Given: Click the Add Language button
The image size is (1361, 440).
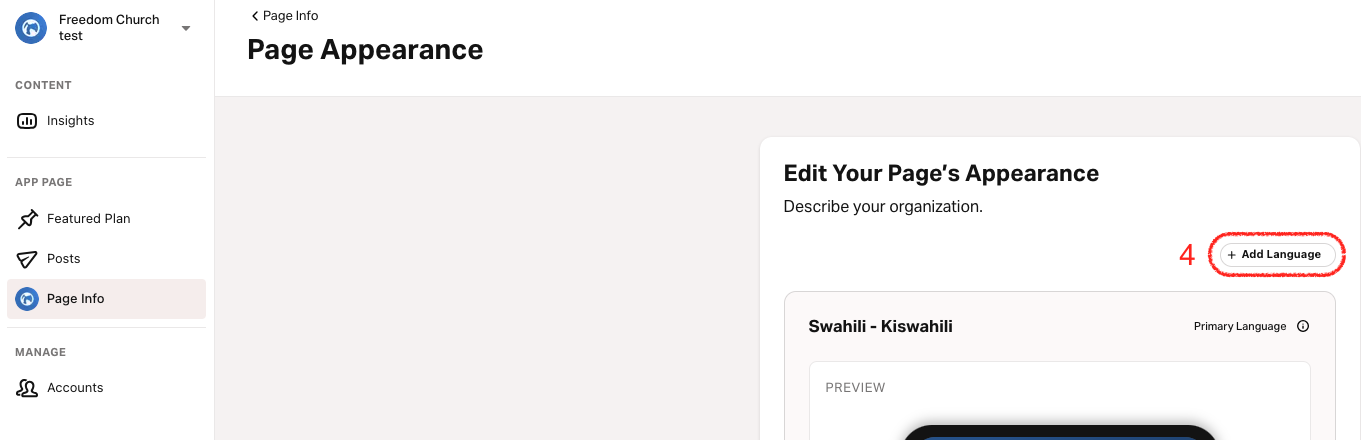Looking at the screenshot, I should coord(1277,255).
